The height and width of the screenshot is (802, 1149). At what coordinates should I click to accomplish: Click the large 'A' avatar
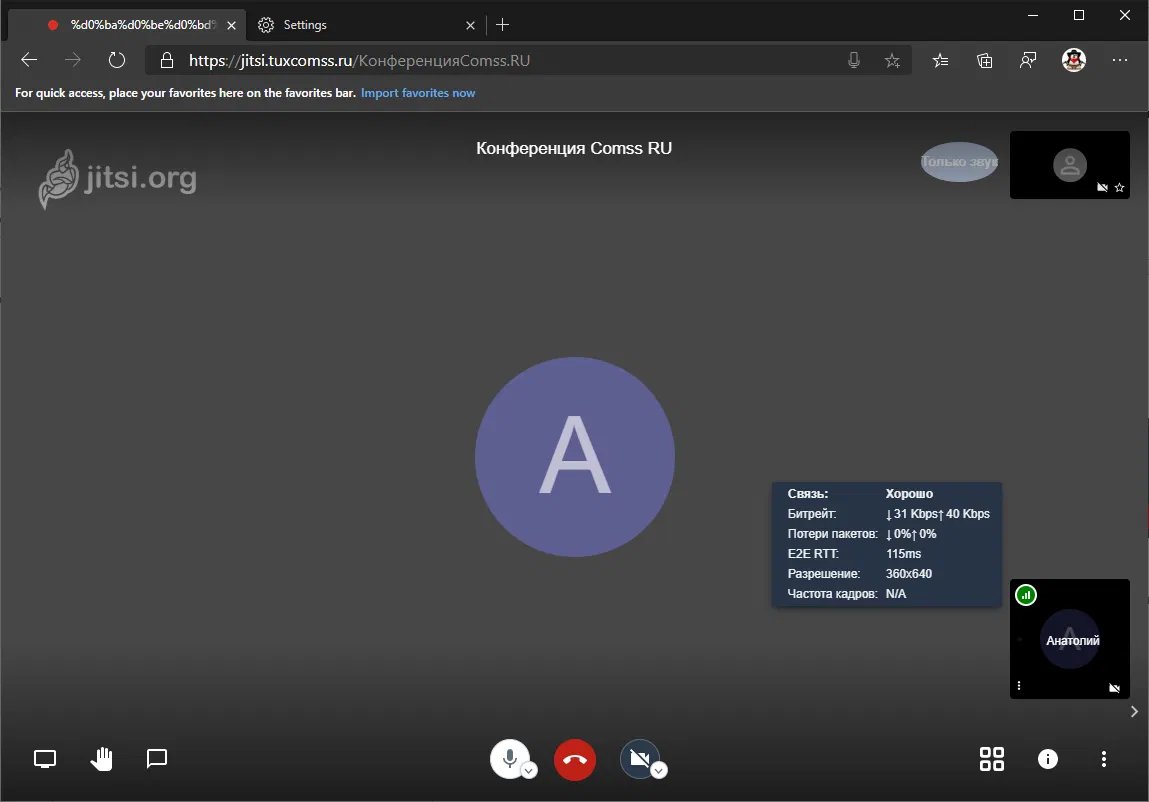tap(574, 457)
